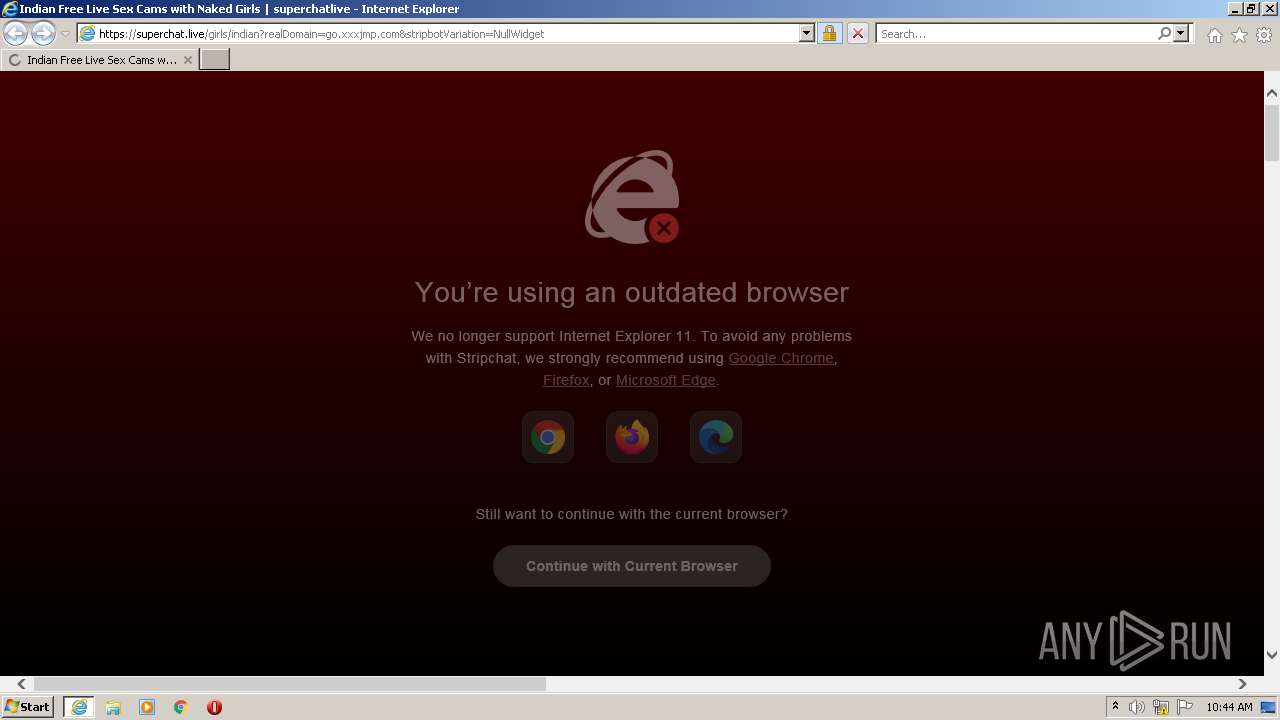
Task: Click the horizontal scrollbar thumb
Action: tap(290, 684)
